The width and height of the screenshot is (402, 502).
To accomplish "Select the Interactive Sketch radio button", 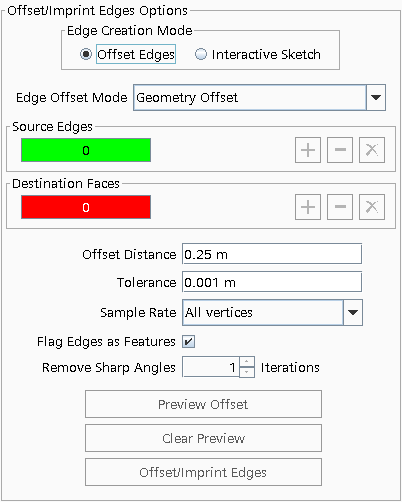I will [201, 54].
